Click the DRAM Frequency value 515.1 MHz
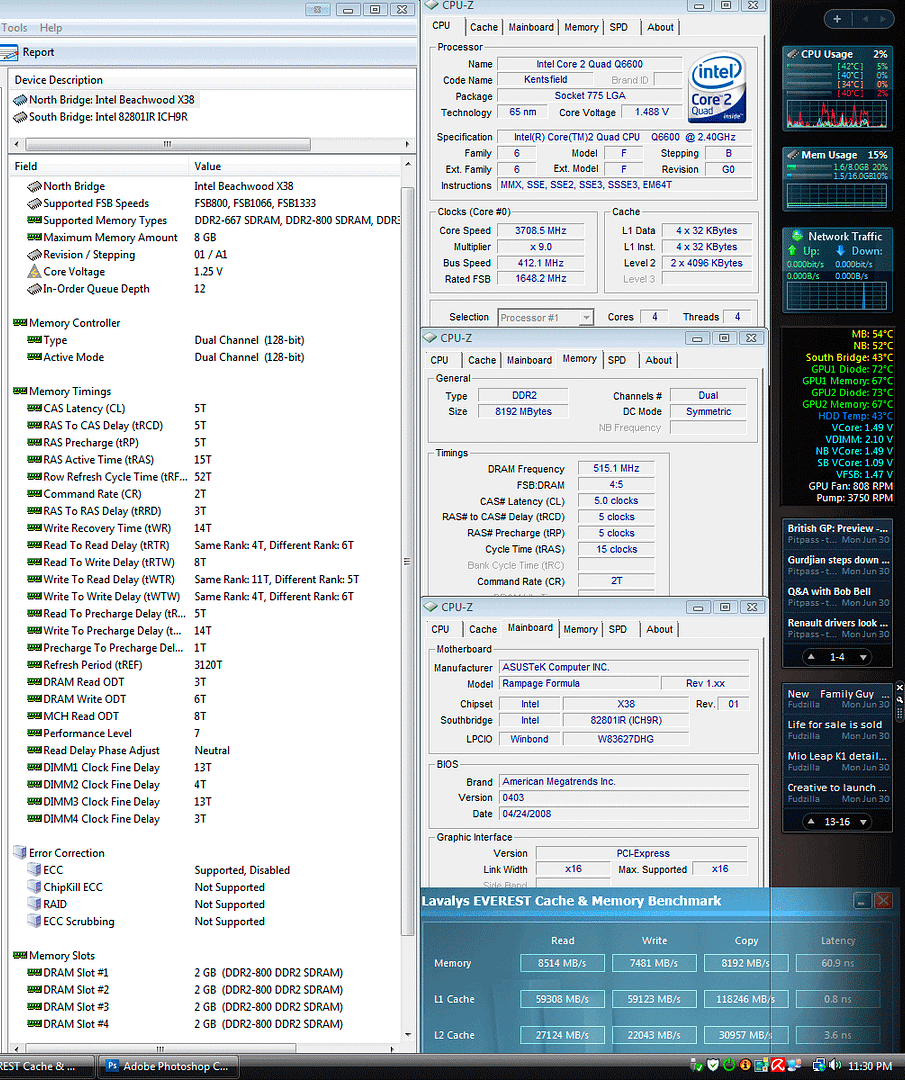 coord(616,468)
